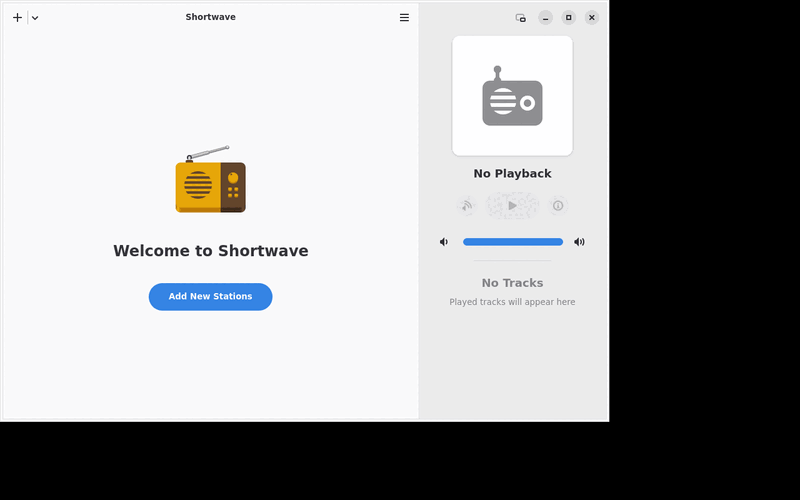Switch to mini player window mode
The width and height of the screenshot is (800, 500).
[520, 18]
